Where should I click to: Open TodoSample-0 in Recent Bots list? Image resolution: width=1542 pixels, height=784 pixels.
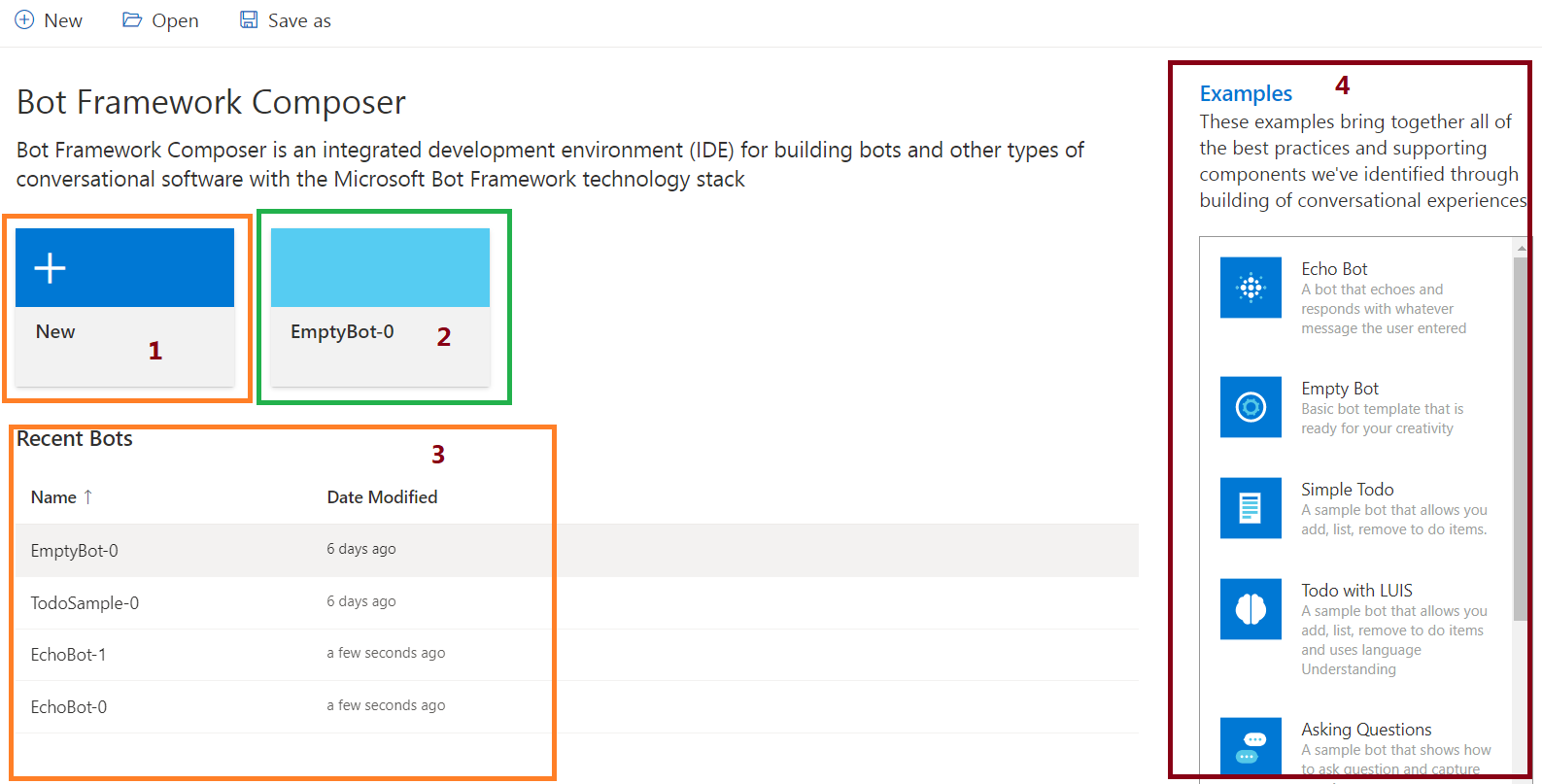pos(85,602)
